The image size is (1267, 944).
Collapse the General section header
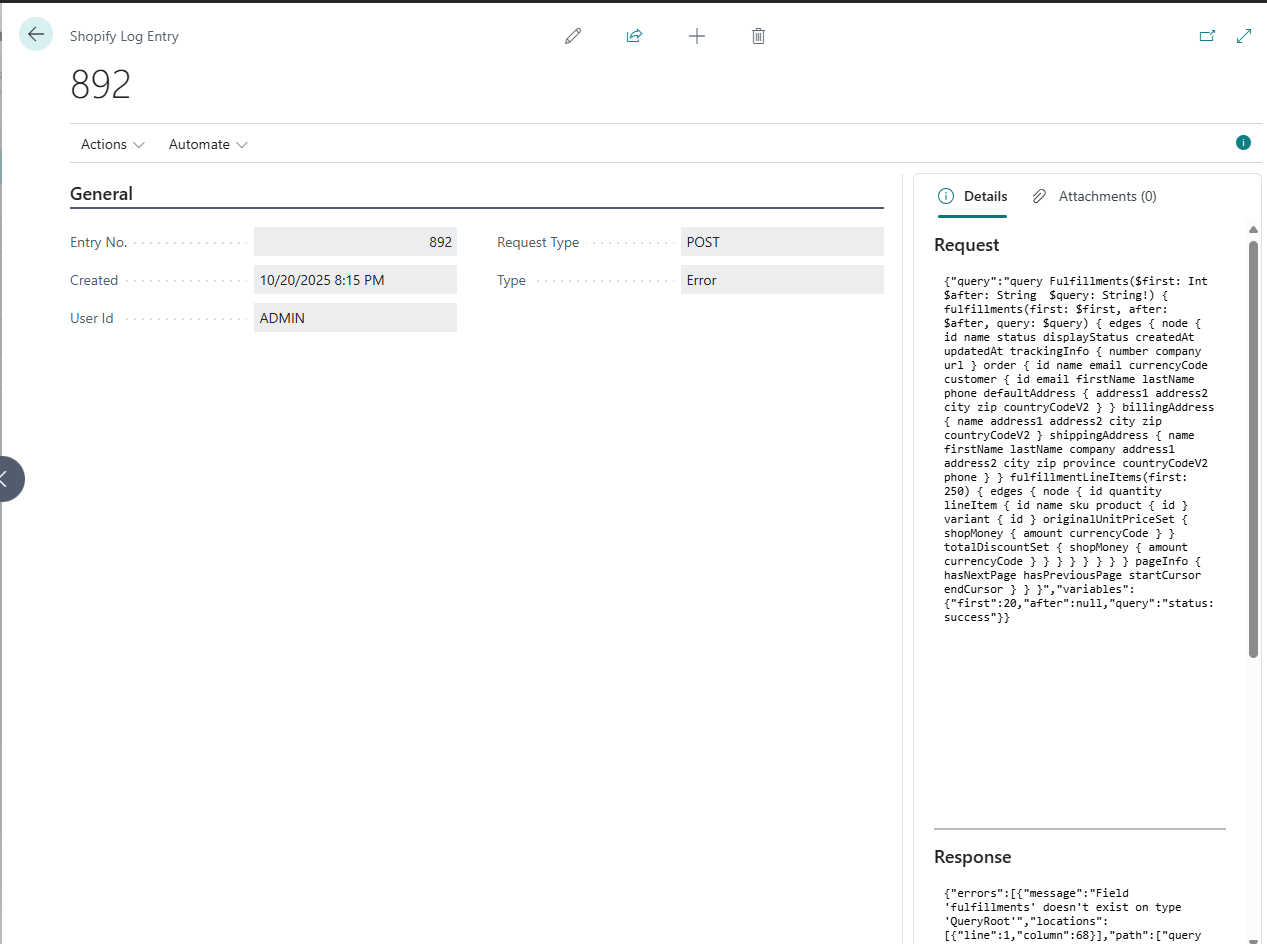pos(102,194)
